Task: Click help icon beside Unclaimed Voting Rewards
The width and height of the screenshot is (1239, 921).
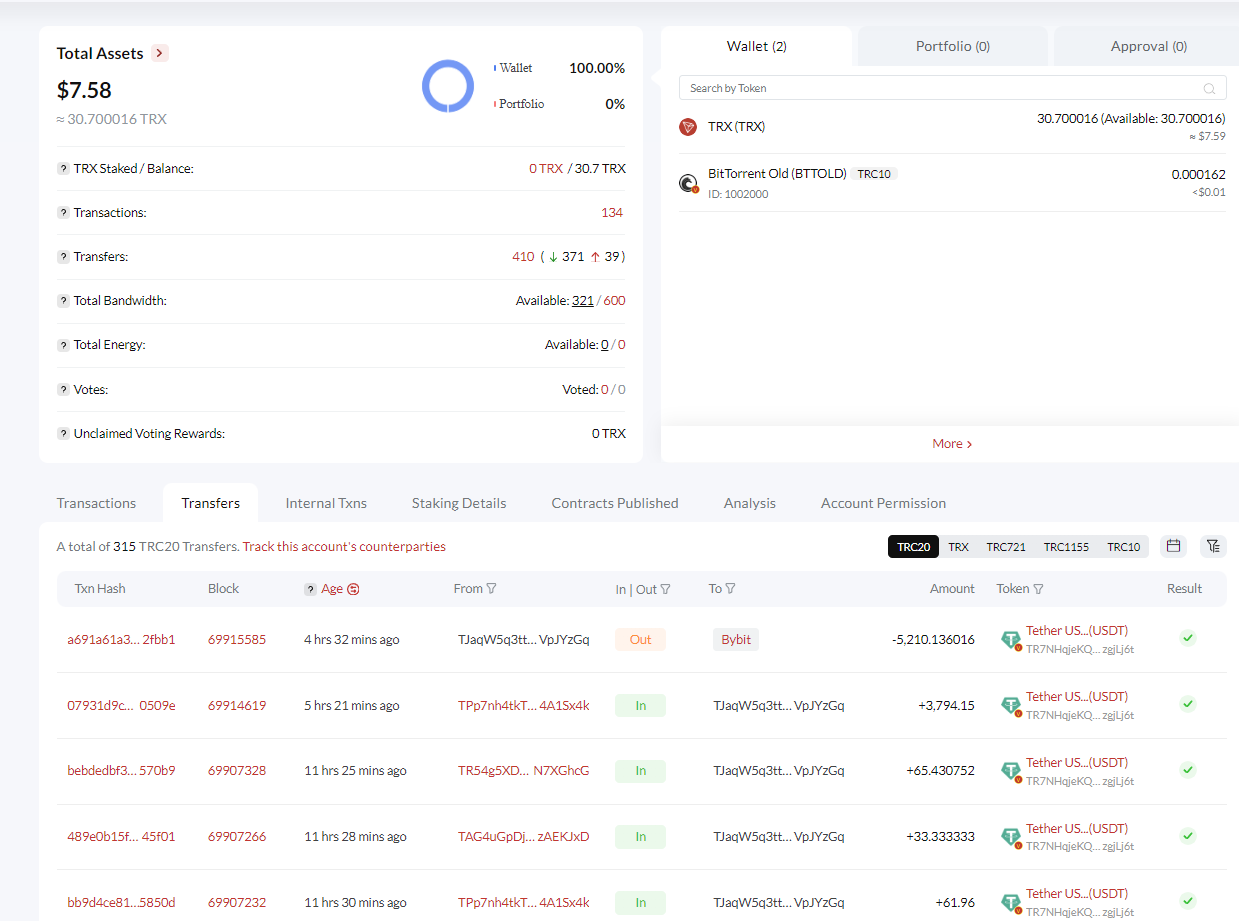Action: click(x=63, y=434)
